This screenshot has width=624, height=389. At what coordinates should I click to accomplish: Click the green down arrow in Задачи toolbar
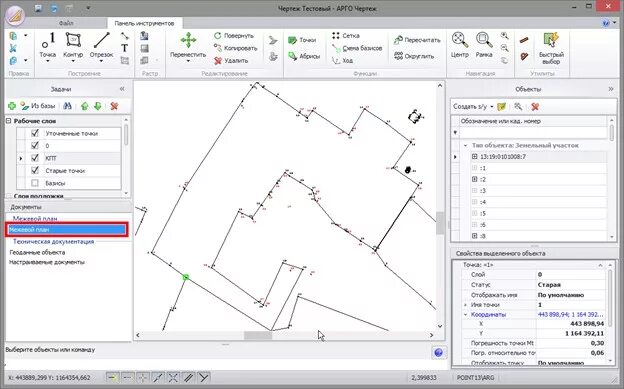coord(98,106)
